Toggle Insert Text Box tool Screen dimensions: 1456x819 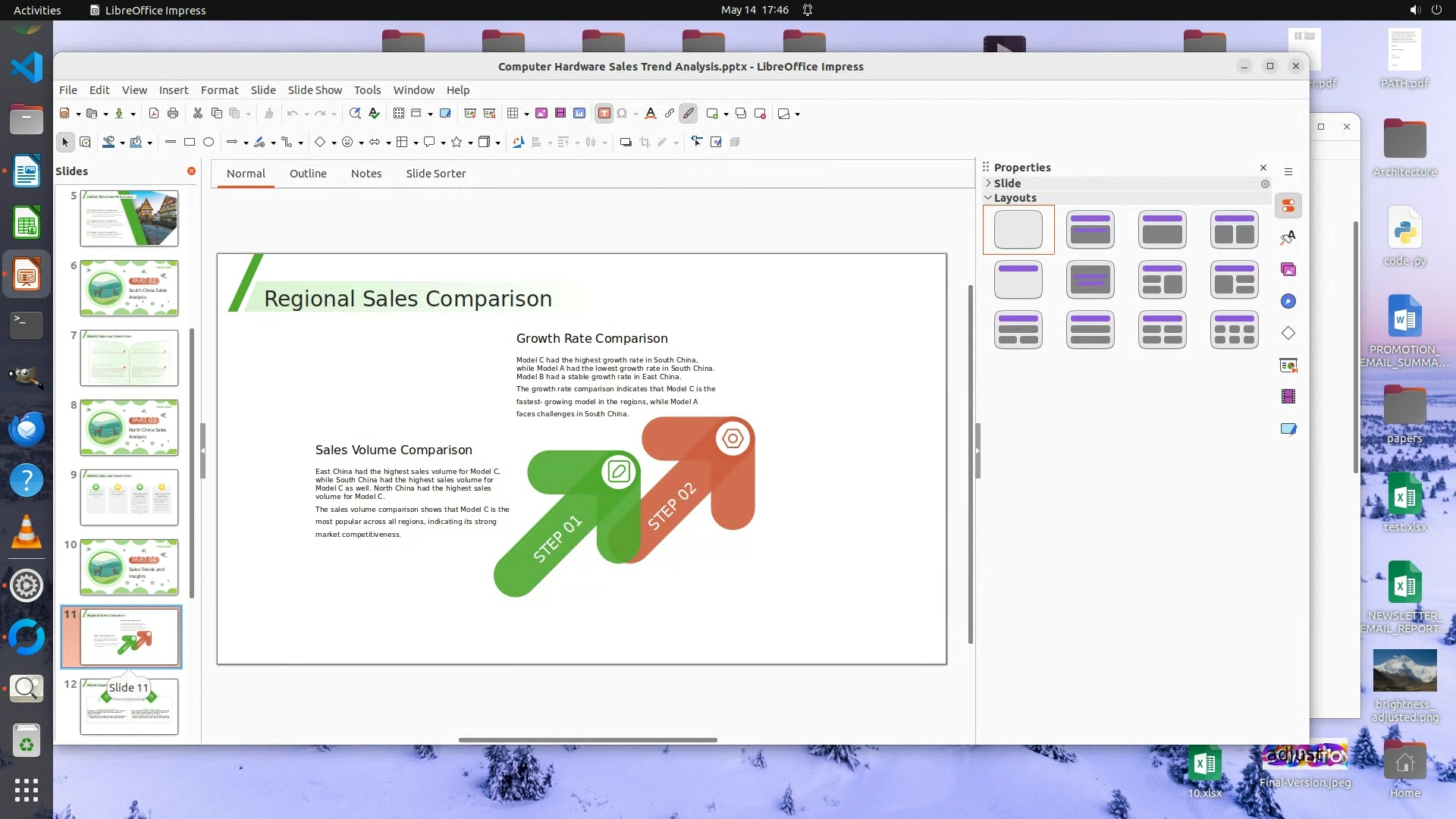coord(604,114)
